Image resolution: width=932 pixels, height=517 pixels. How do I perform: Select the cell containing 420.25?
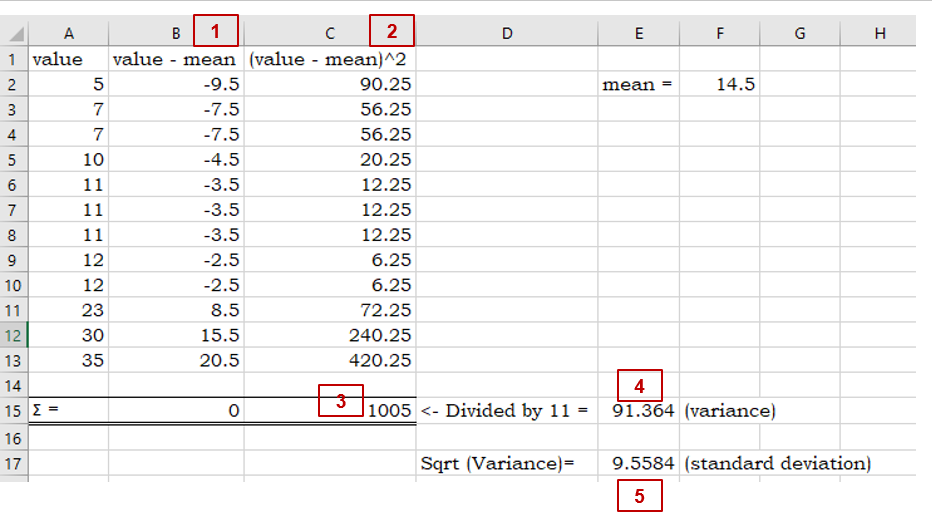329,361
